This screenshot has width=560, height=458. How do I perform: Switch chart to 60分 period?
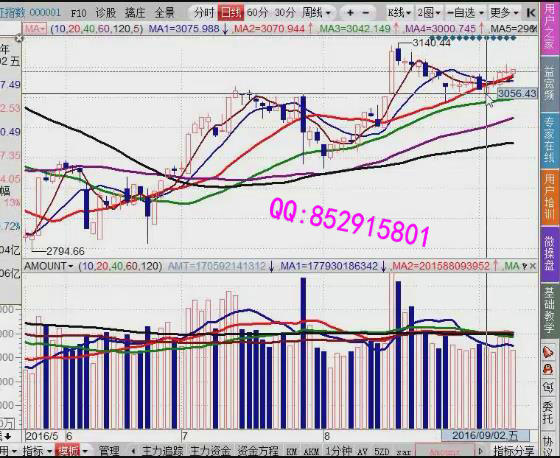click(x=257, y=13)
